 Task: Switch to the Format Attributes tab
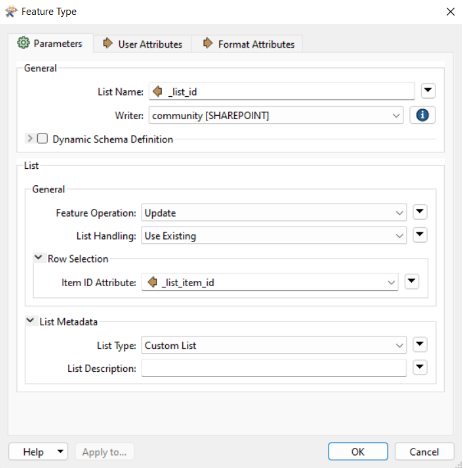click(x=248, y=44)
